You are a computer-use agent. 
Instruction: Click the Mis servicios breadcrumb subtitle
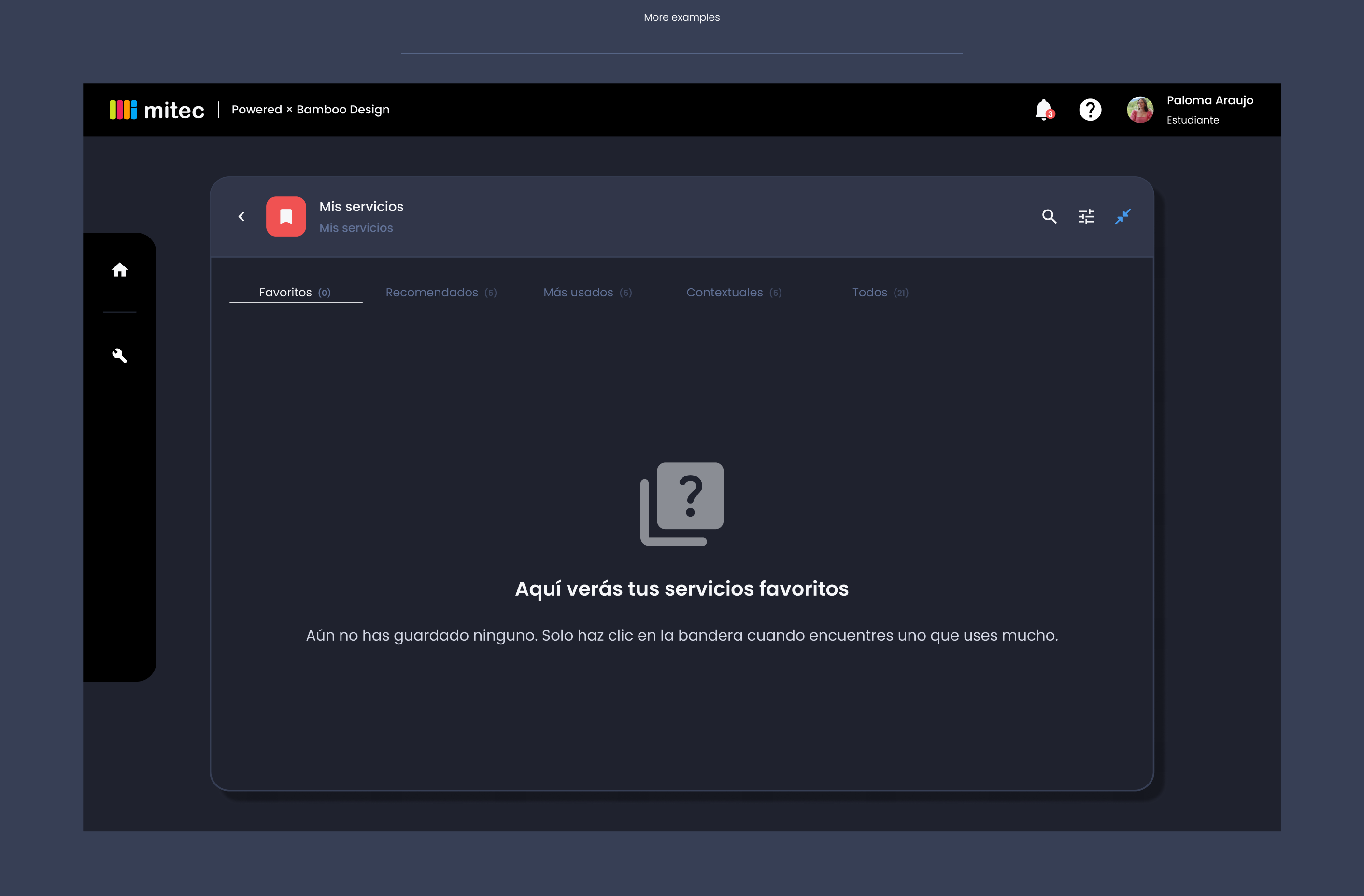click(x=356, y=228)
